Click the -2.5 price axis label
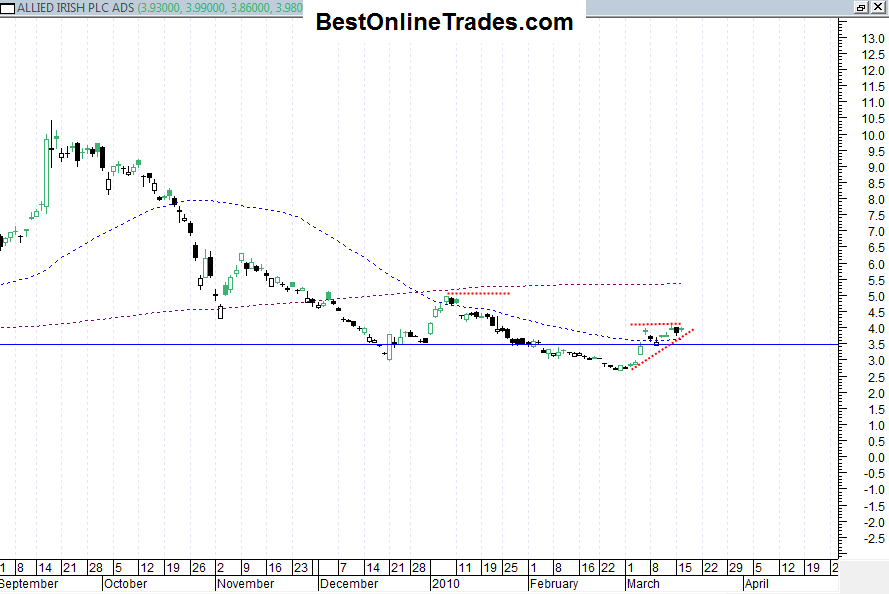889x594 pixels. (875, 538)
